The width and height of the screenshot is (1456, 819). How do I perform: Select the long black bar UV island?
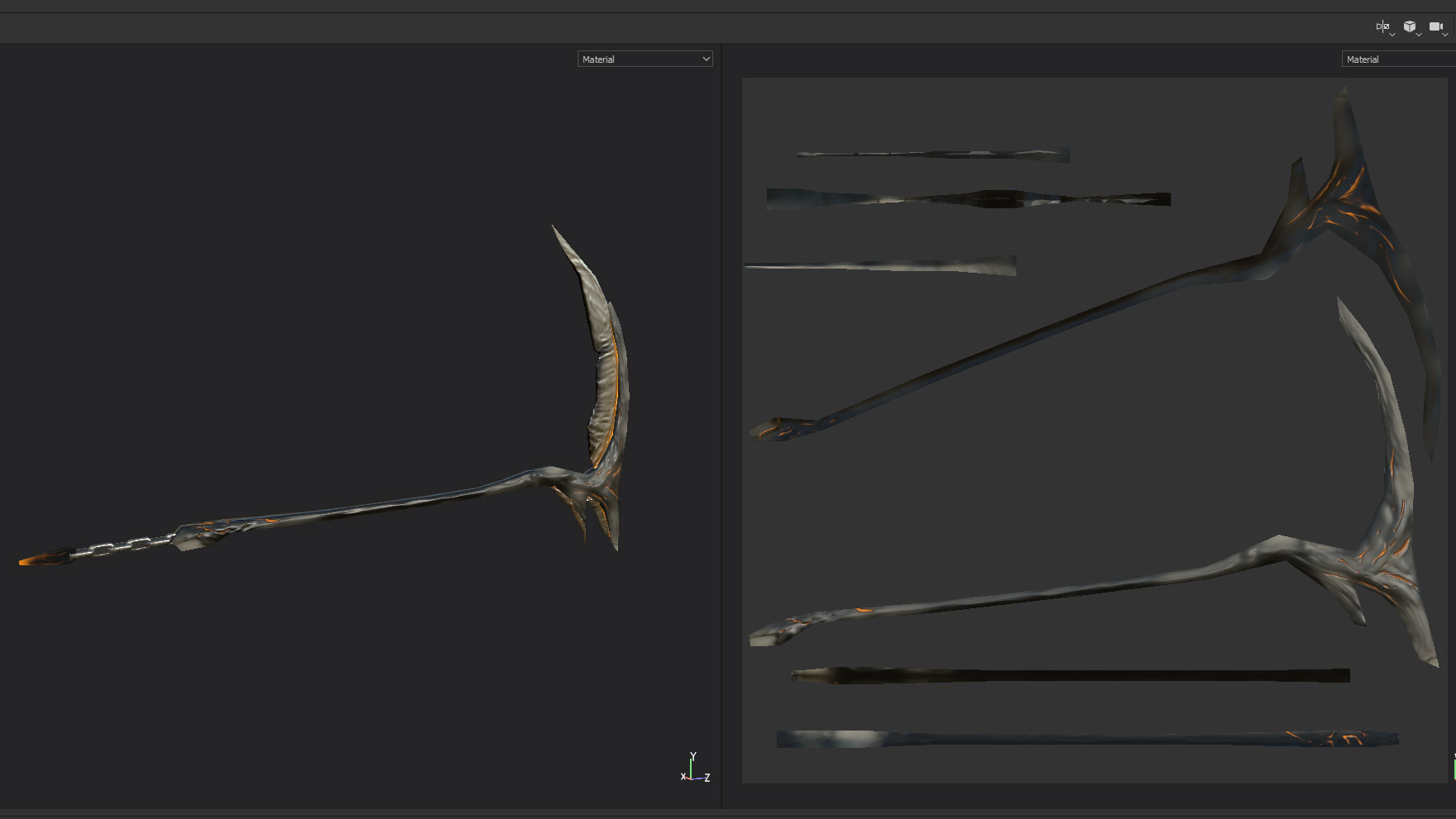[x=1070, y=675]
